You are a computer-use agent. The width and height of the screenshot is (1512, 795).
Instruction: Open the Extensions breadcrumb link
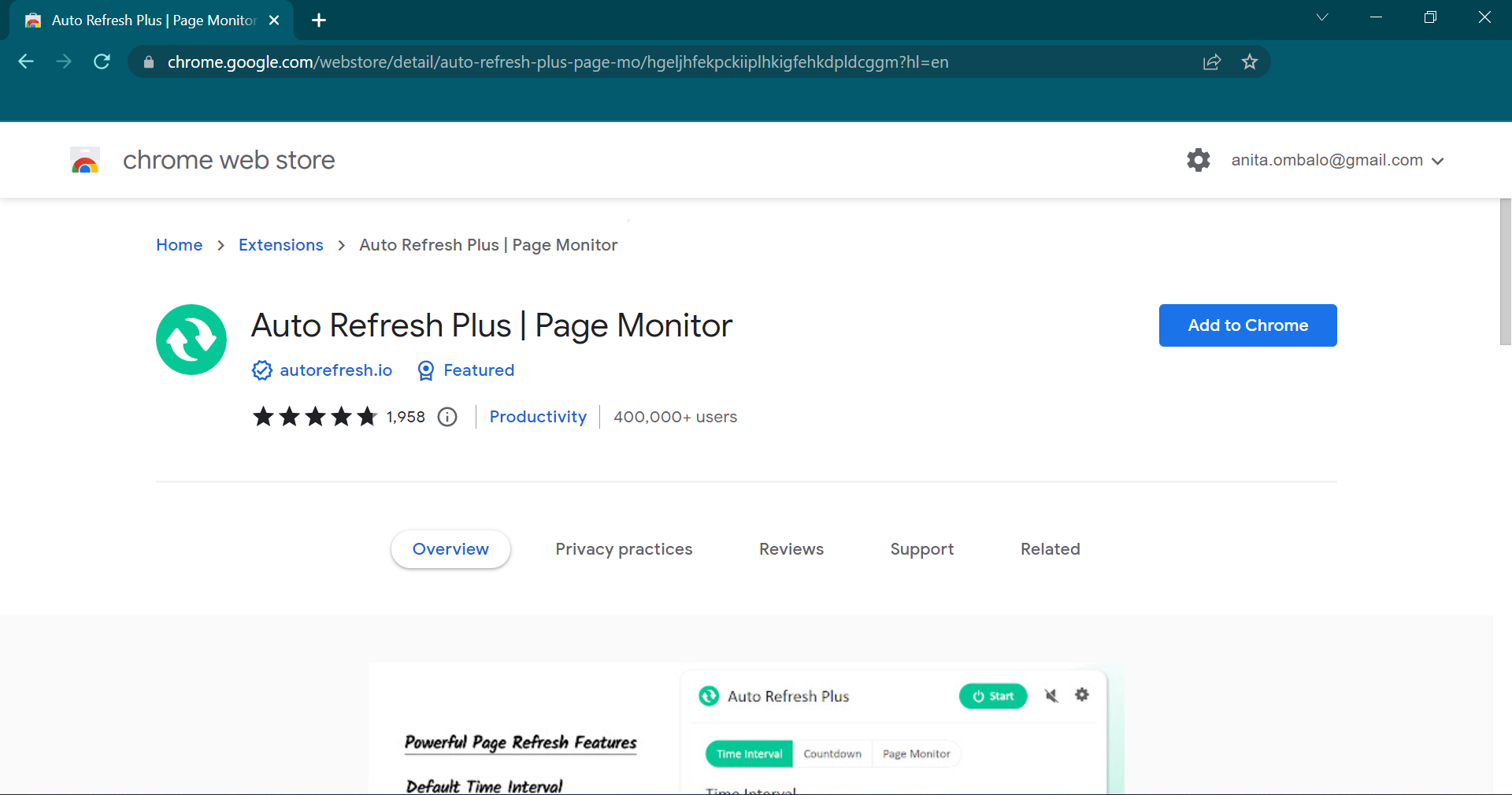tap(281, 245)
